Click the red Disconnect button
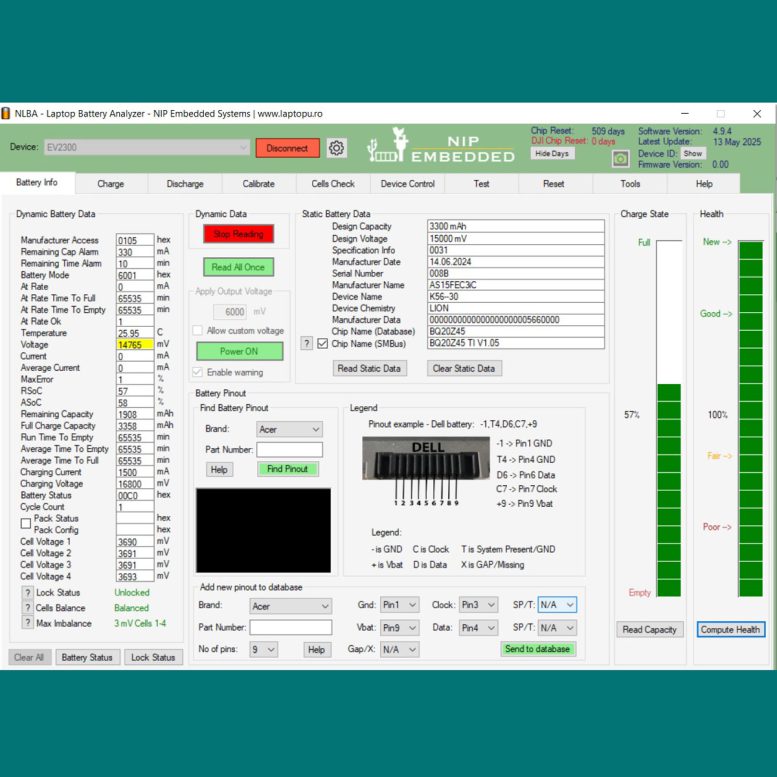 click(x=287, y=148)
